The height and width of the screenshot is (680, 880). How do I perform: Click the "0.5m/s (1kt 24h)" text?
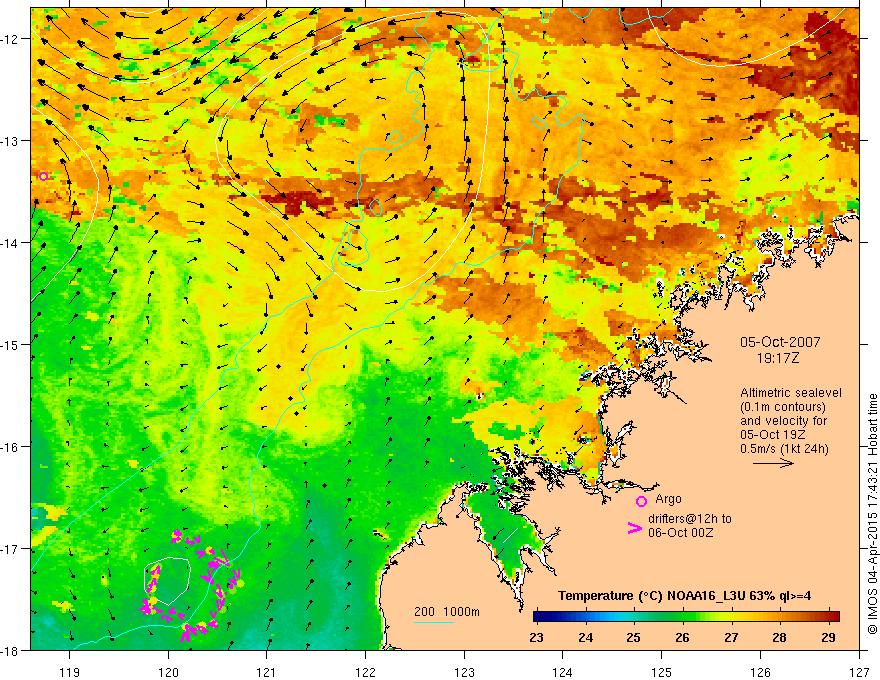pos(784,449)
